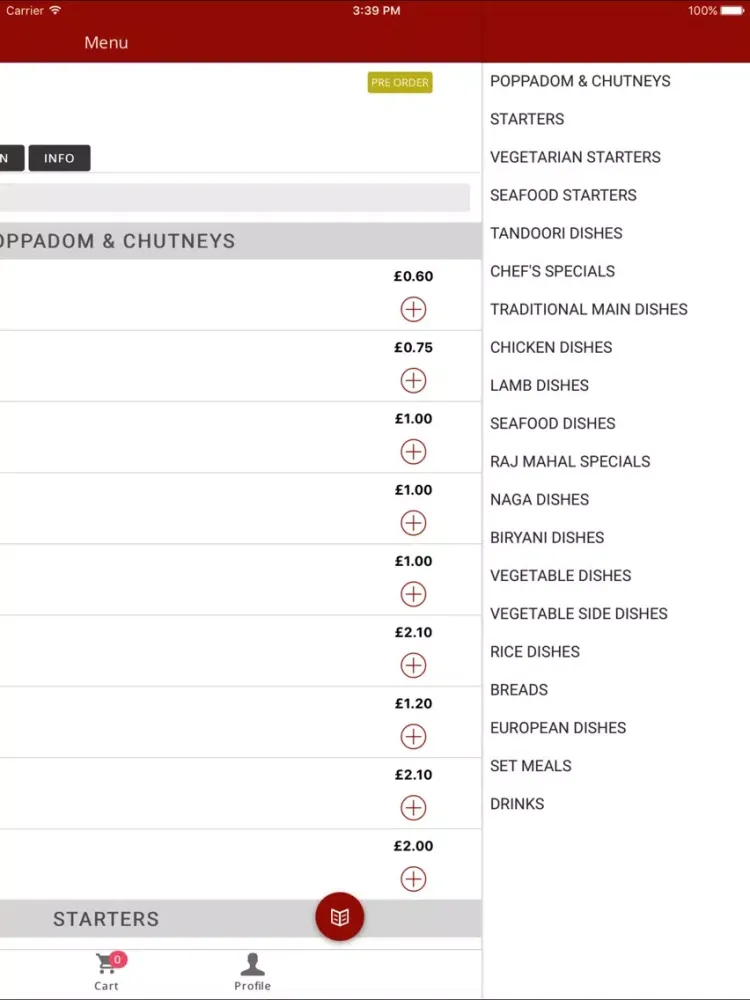
Task: Go to CHEF'S SPECIALS category
Action: point(552,271)
